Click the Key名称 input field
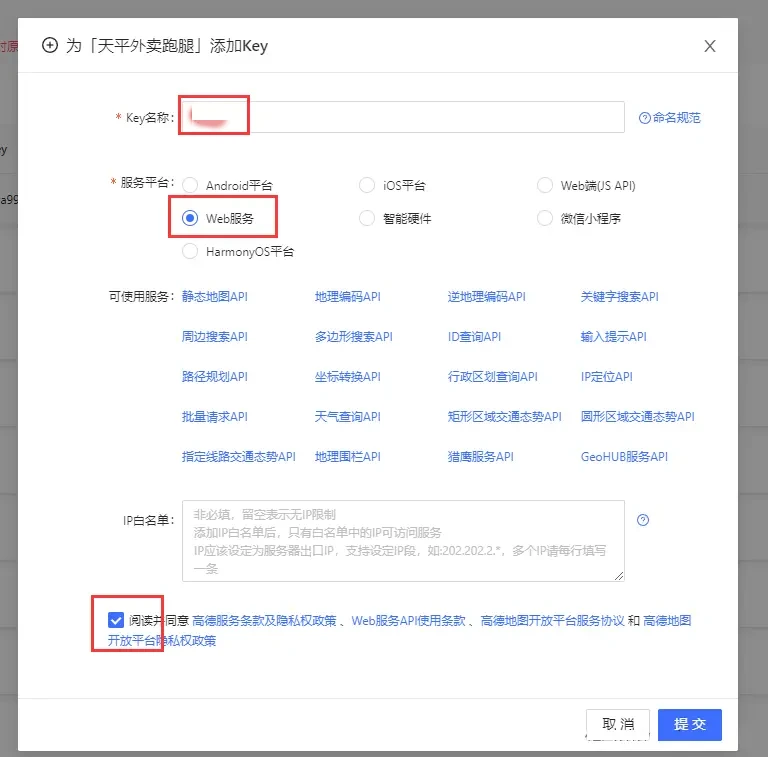Screen dimensions: 768x757 click(404, 117)
